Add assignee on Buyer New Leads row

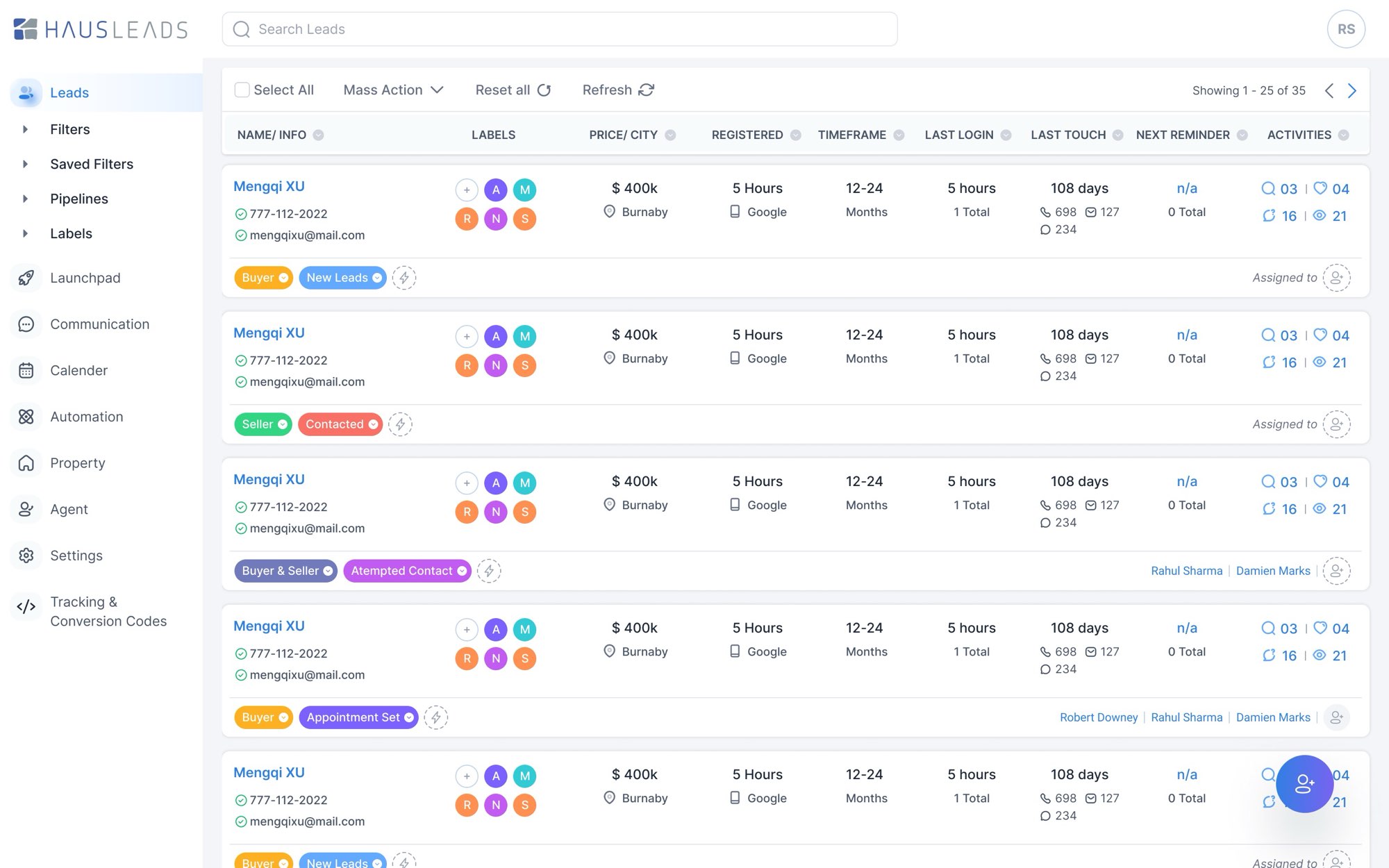(1336, 278)
